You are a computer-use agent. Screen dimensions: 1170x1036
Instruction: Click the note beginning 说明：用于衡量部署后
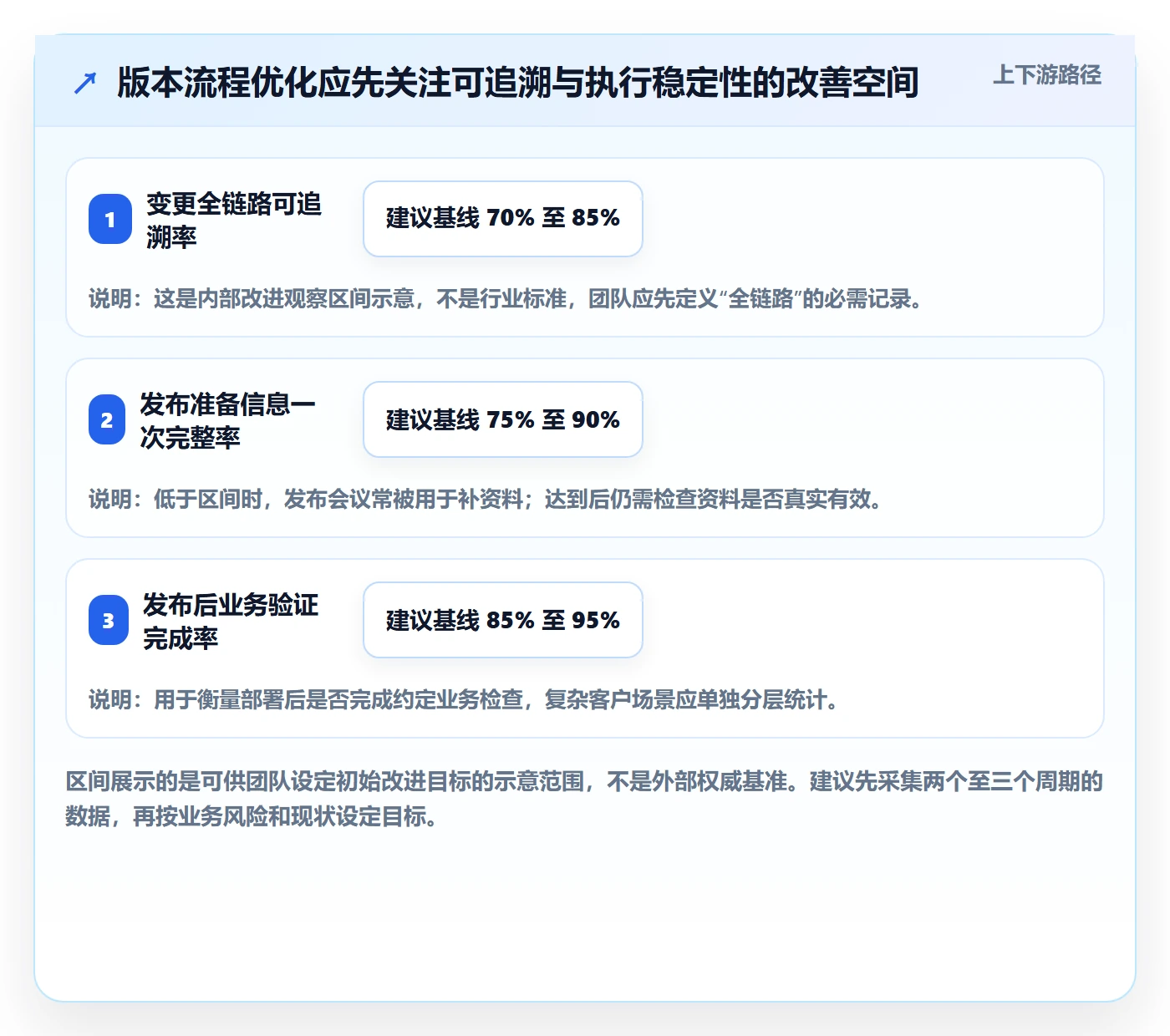point(464,699)
